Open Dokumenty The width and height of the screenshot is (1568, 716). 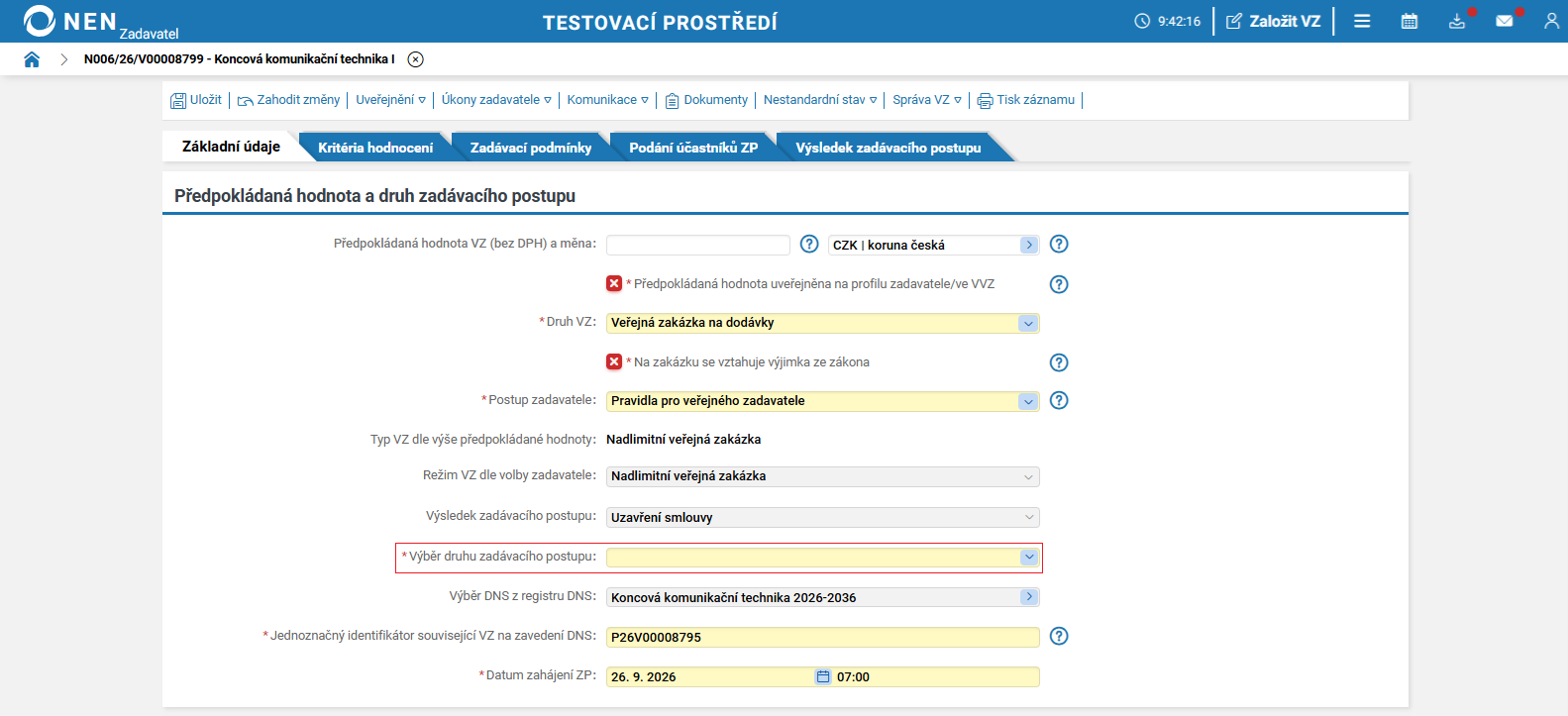(x=706, y=100)
